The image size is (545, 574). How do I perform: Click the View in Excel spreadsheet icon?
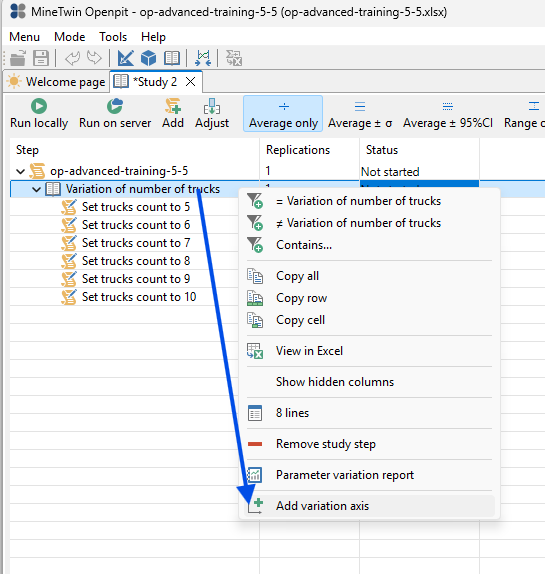click(x=255, y=351)
